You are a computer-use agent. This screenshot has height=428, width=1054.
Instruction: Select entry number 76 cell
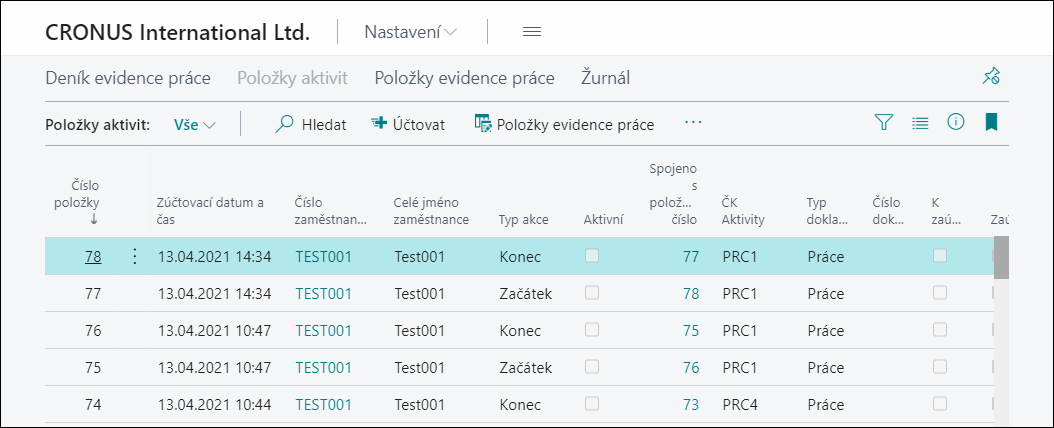tap(93, 331)
